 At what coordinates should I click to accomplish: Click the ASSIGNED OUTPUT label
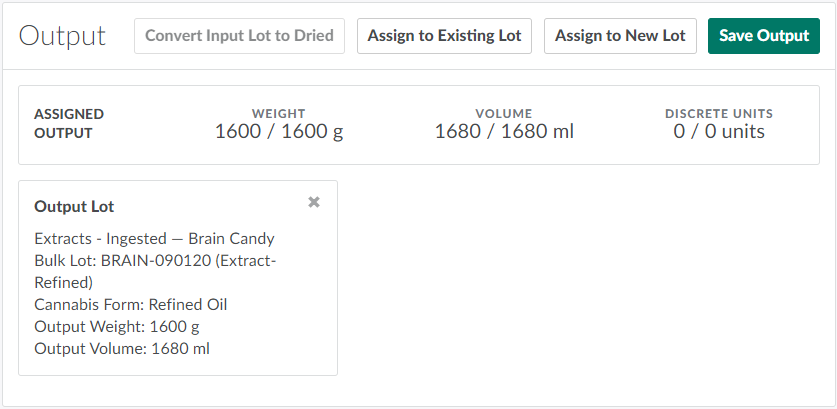pyautogui.click(x=69, y=123)
